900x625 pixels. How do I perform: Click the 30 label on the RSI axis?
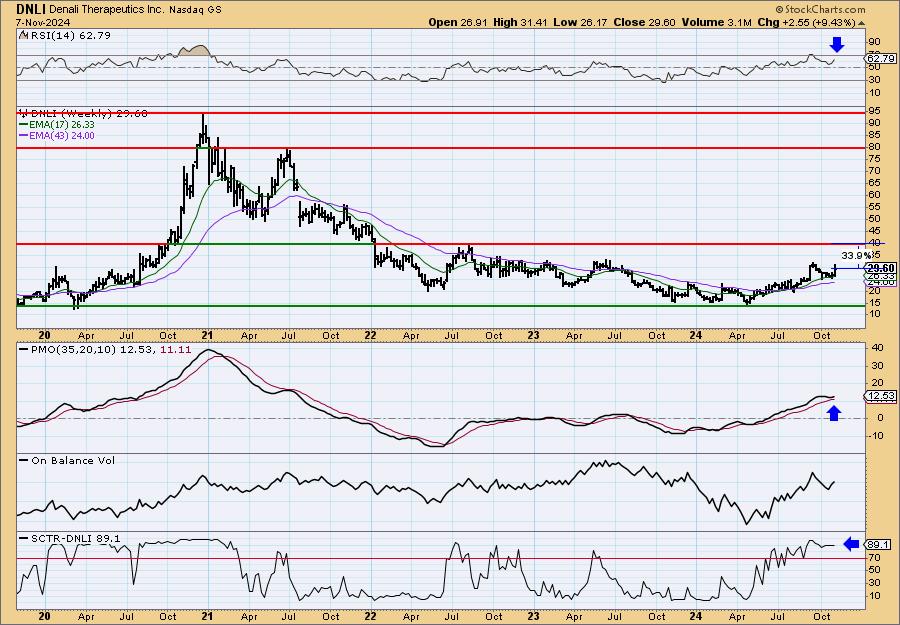874,80
